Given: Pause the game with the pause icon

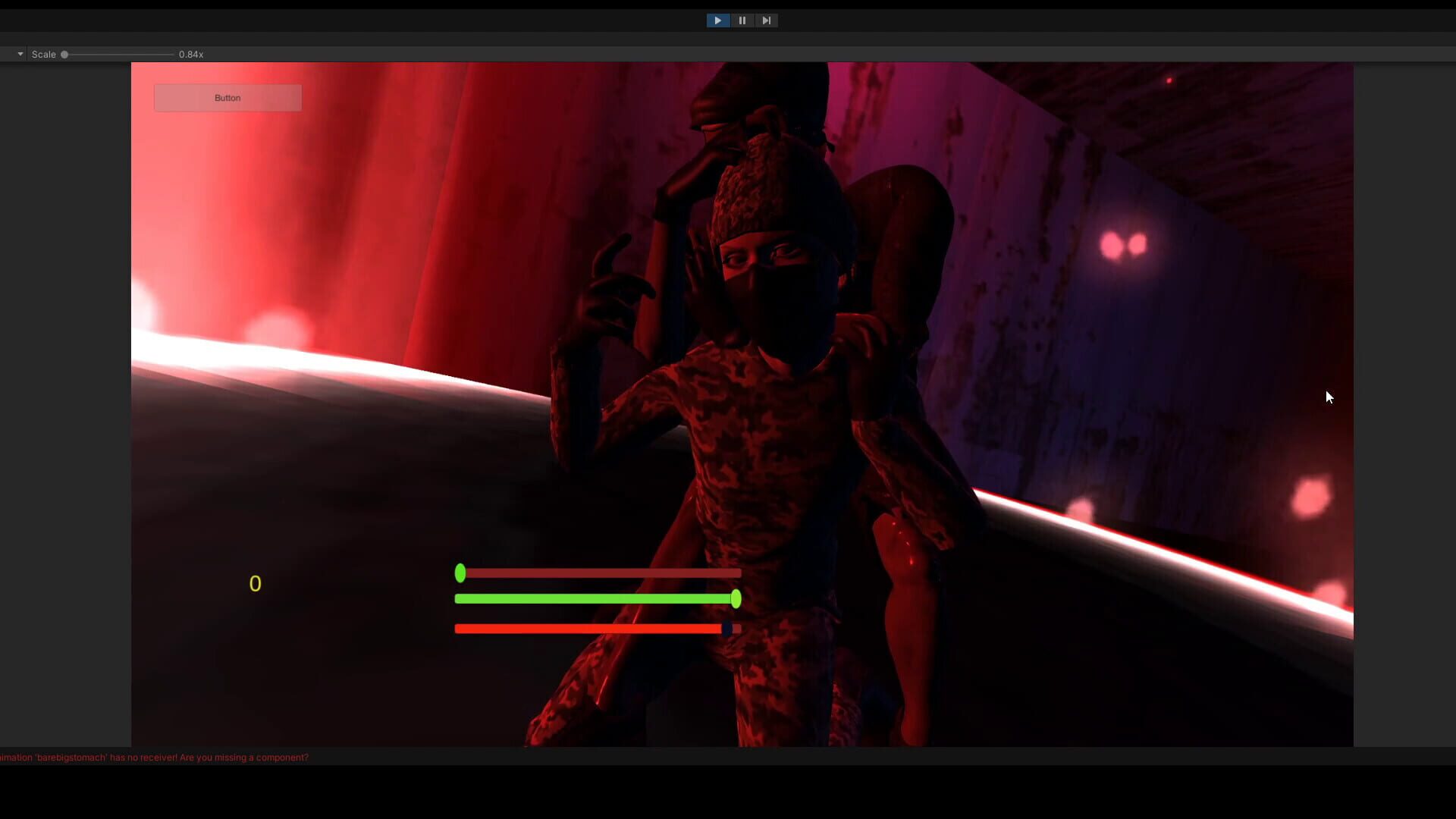Looking at the screenshot, I should point(742,20).
